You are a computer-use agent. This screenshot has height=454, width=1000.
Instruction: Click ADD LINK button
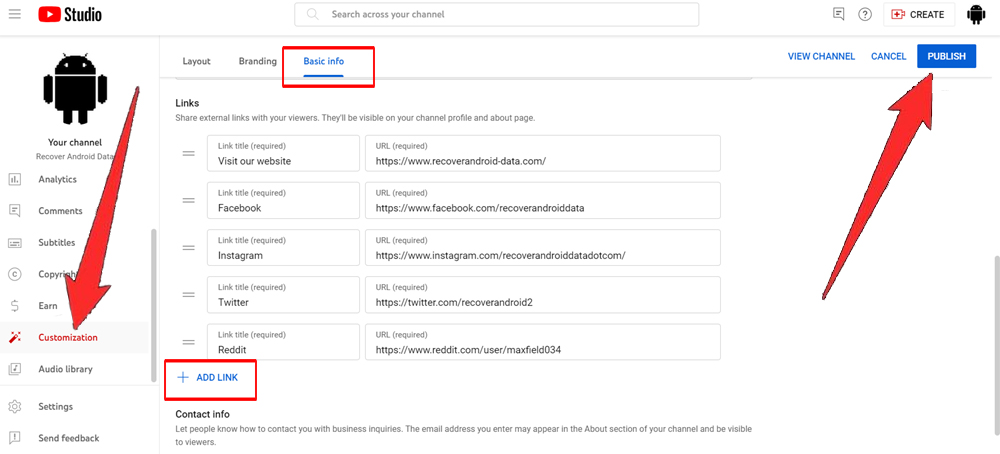click(208, 378)
